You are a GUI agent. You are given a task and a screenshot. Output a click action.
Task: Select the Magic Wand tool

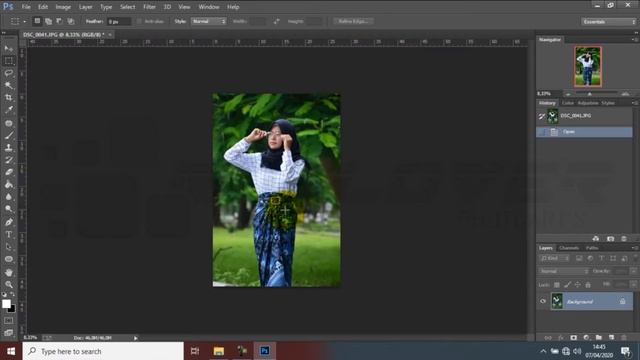pyautogui.click(x=9, y=85)
